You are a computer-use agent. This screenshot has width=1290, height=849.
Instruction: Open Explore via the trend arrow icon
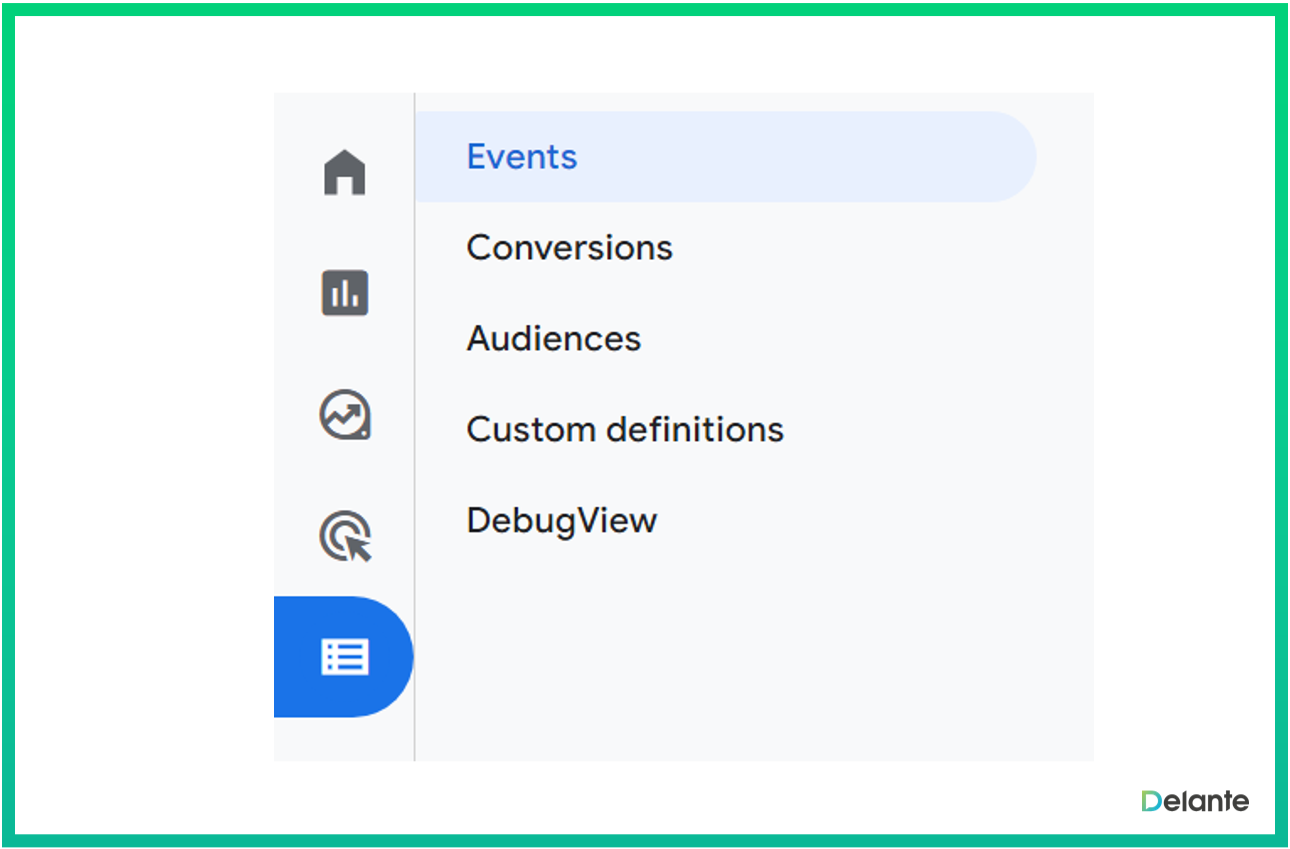(x=345, y=415)
